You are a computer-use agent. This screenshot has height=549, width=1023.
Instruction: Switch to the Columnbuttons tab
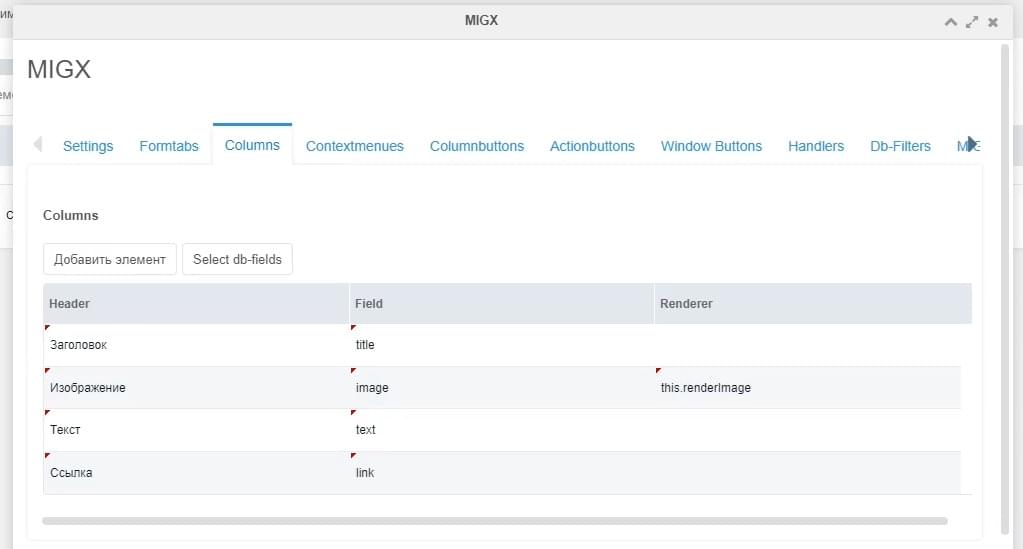pyautogui.click(x=477, y=146)
